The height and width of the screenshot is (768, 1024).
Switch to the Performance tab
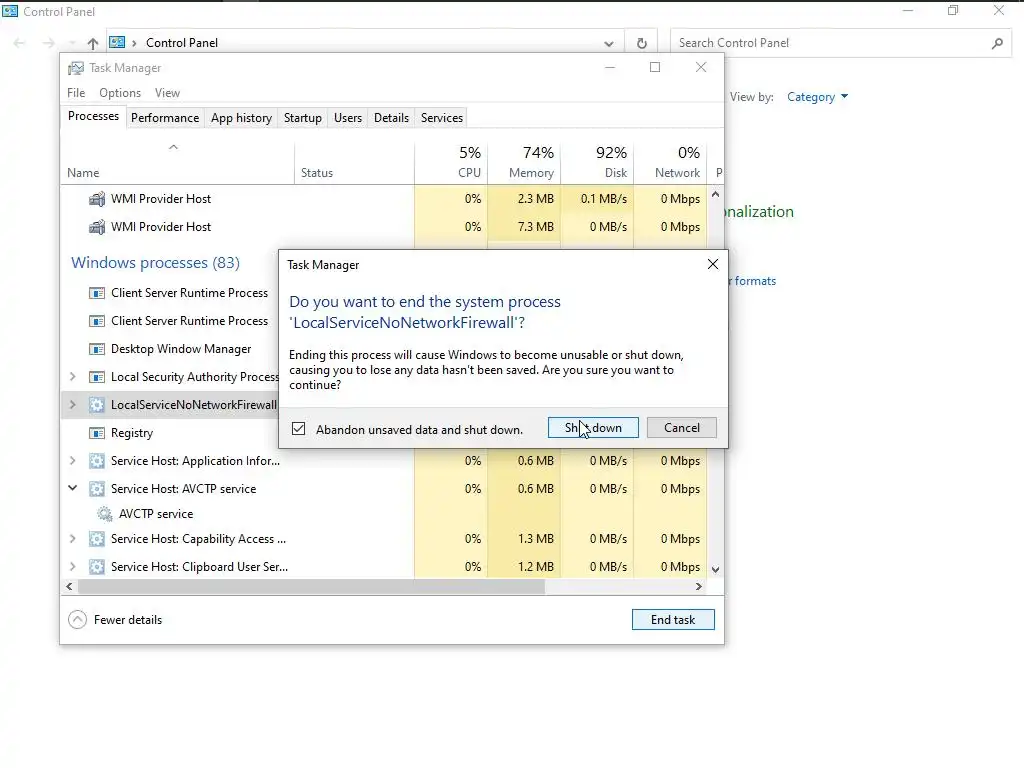click(165, 118)
